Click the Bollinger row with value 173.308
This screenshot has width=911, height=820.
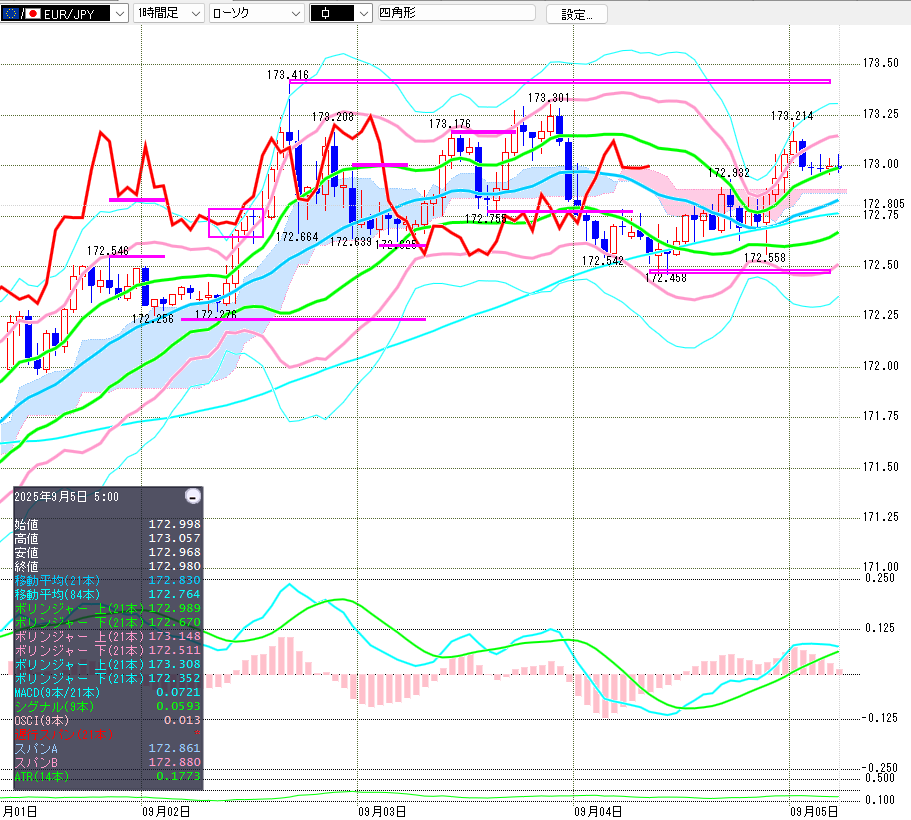point(107,664)
